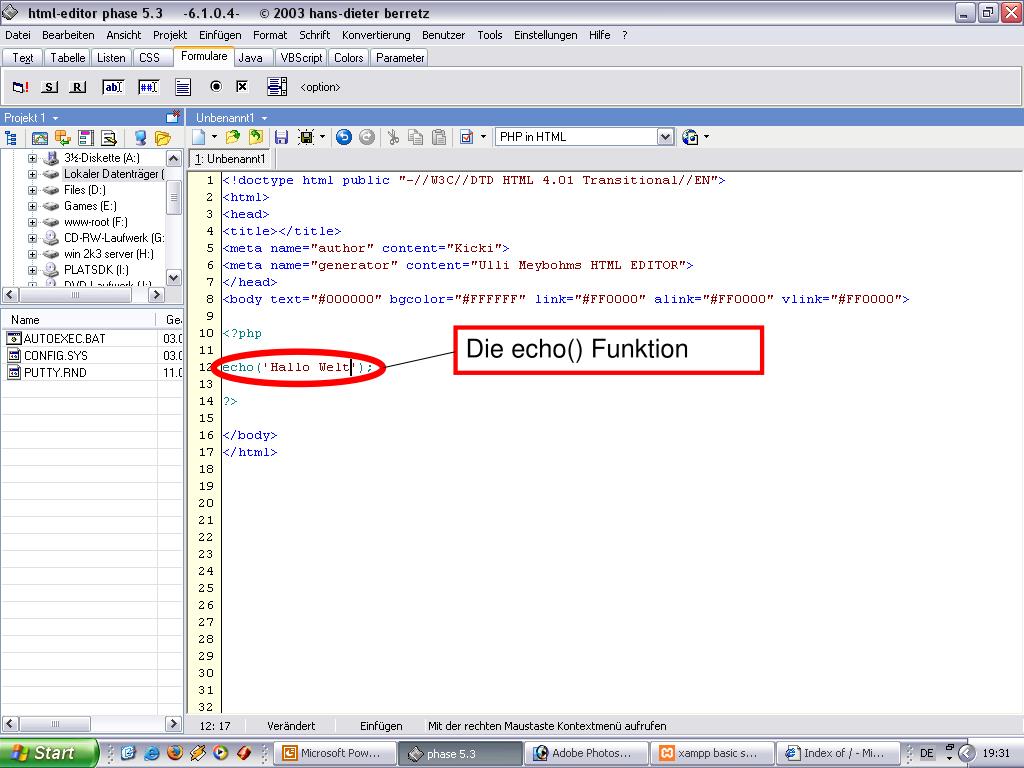Expand the Games (E:) drive node
This screenshot has height=768, width=1024.
[32, 206]
